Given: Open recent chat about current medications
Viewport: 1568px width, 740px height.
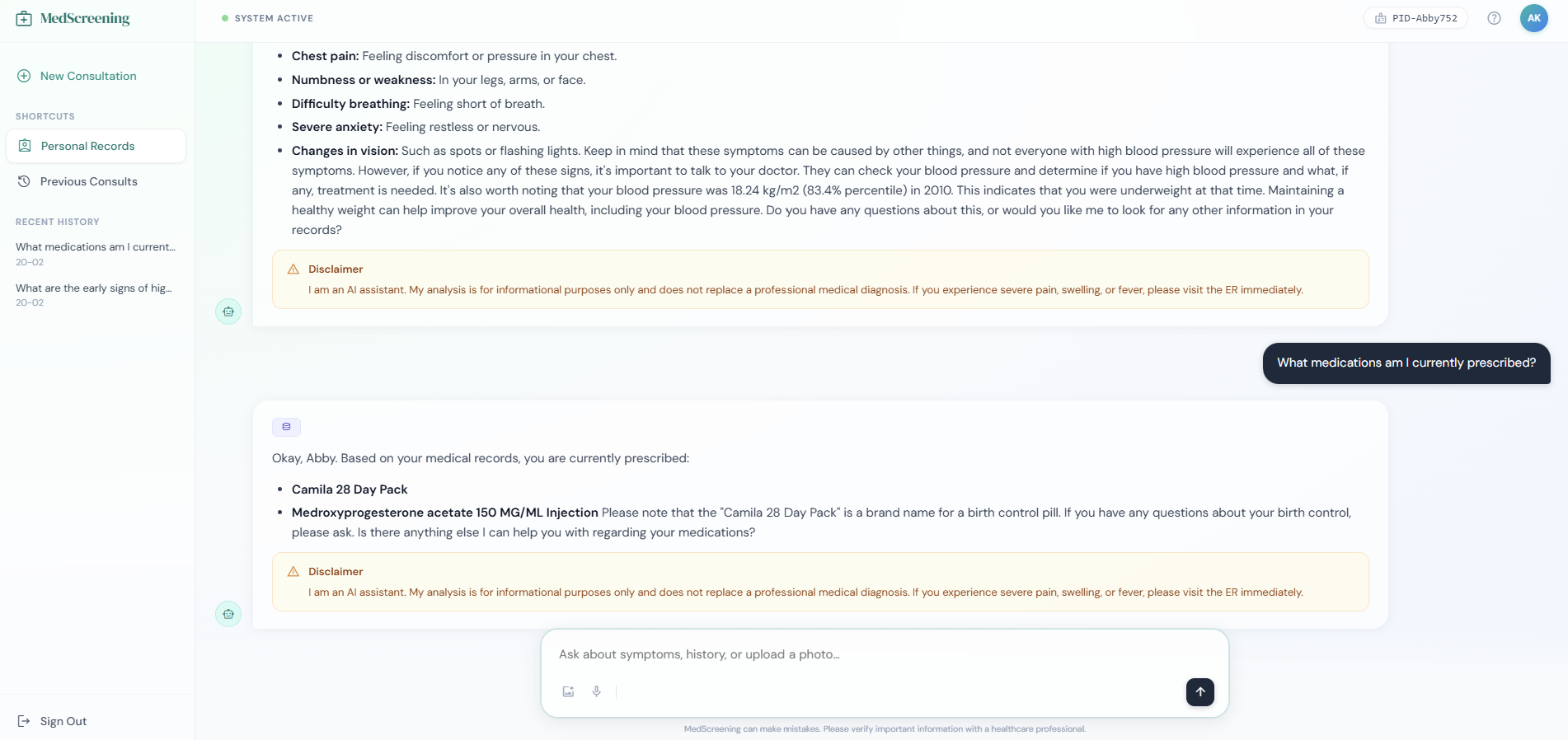Looking at the screenshot, I should click(96, 254).
